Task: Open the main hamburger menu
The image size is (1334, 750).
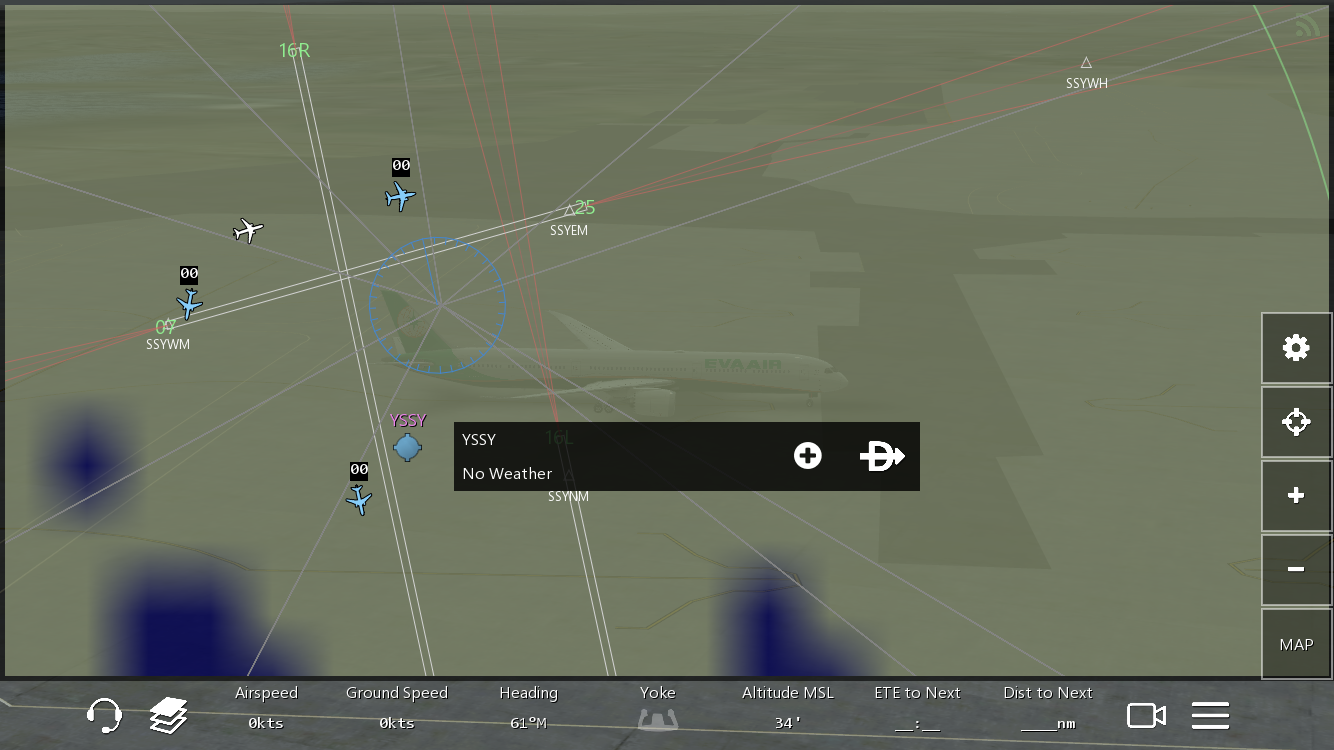Action: (x=1210, y=716)
